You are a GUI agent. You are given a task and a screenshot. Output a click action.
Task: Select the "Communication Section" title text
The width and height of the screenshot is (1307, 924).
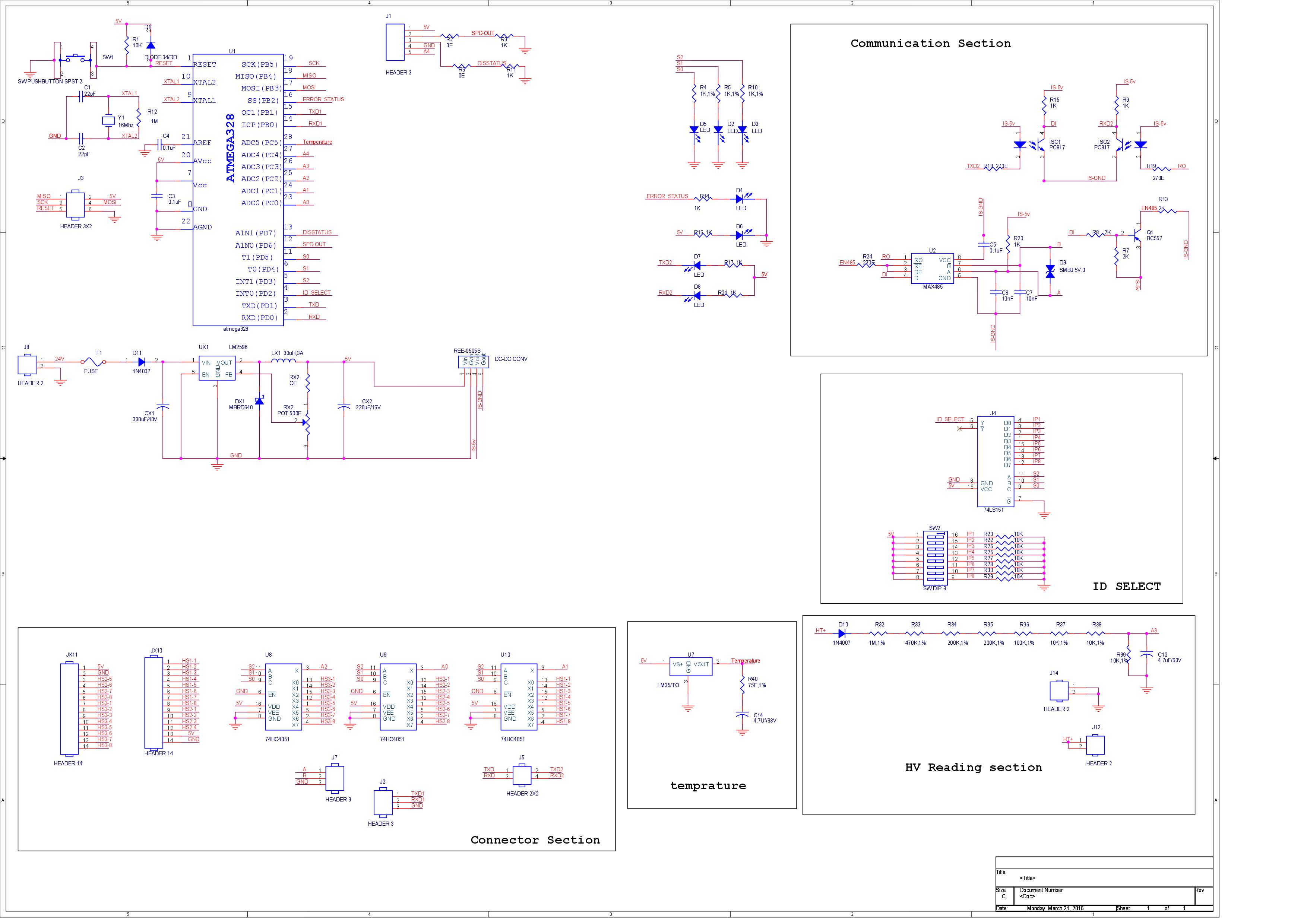click(x=930, y=44)
